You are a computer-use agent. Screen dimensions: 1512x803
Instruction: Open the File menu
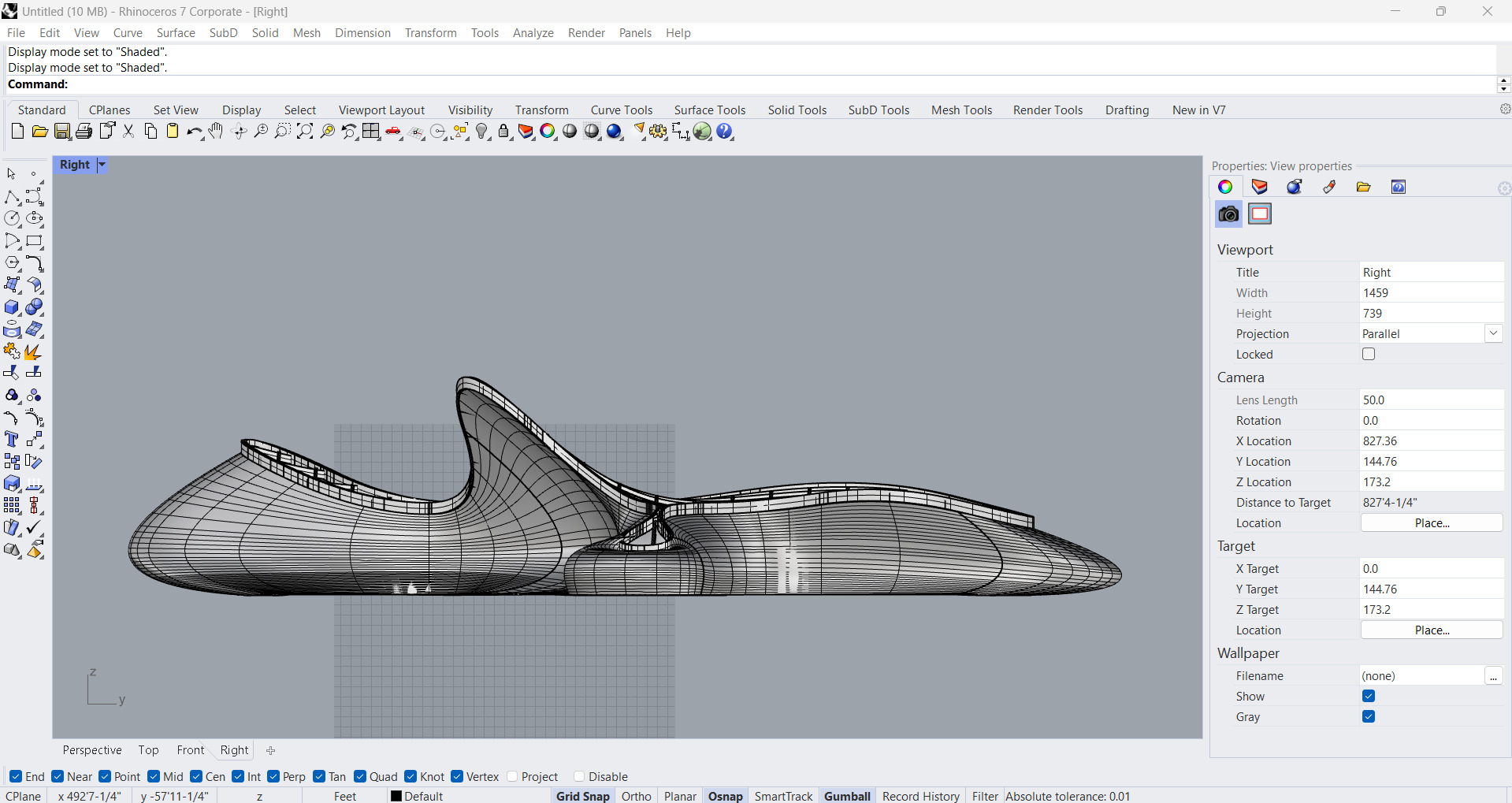pos(16,33)
